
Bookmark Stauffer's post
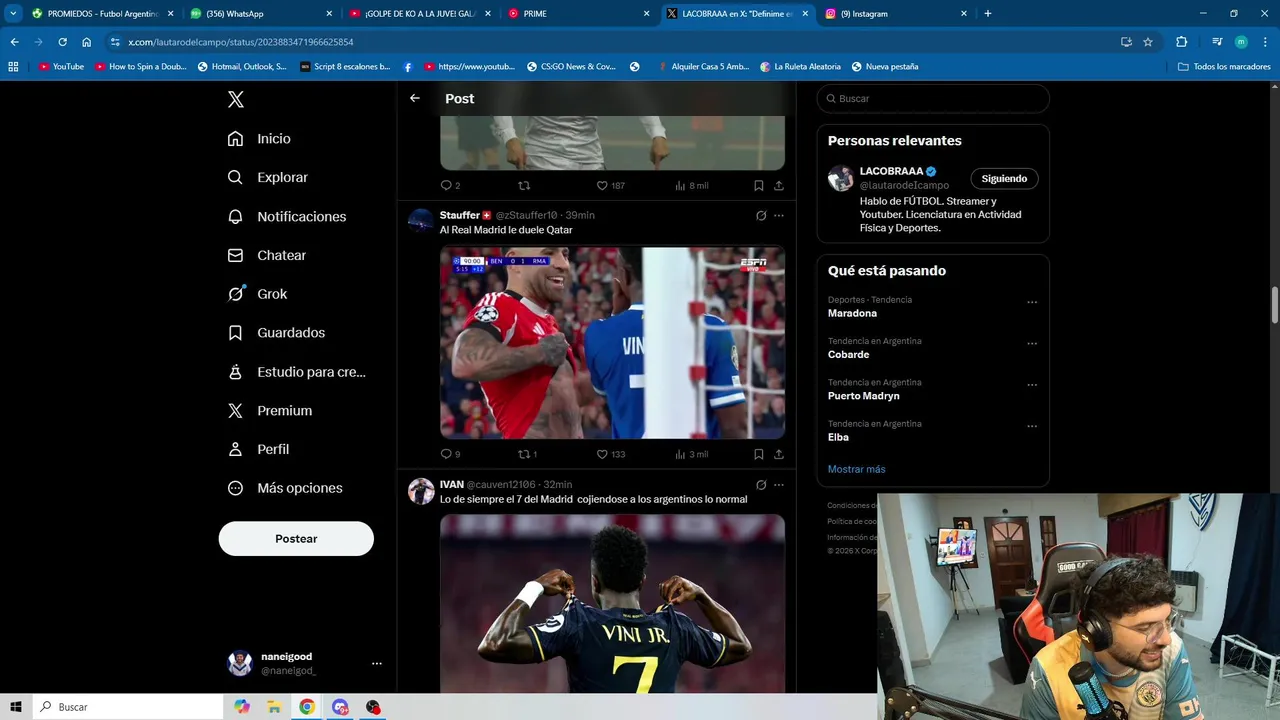(759, 454)
